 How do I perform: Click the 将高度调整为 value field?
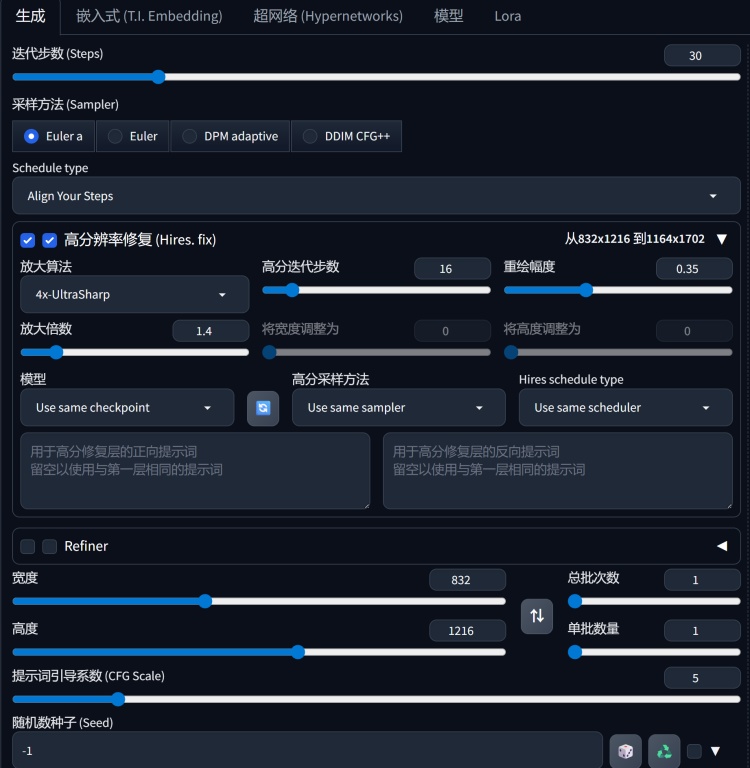[694, 331]
